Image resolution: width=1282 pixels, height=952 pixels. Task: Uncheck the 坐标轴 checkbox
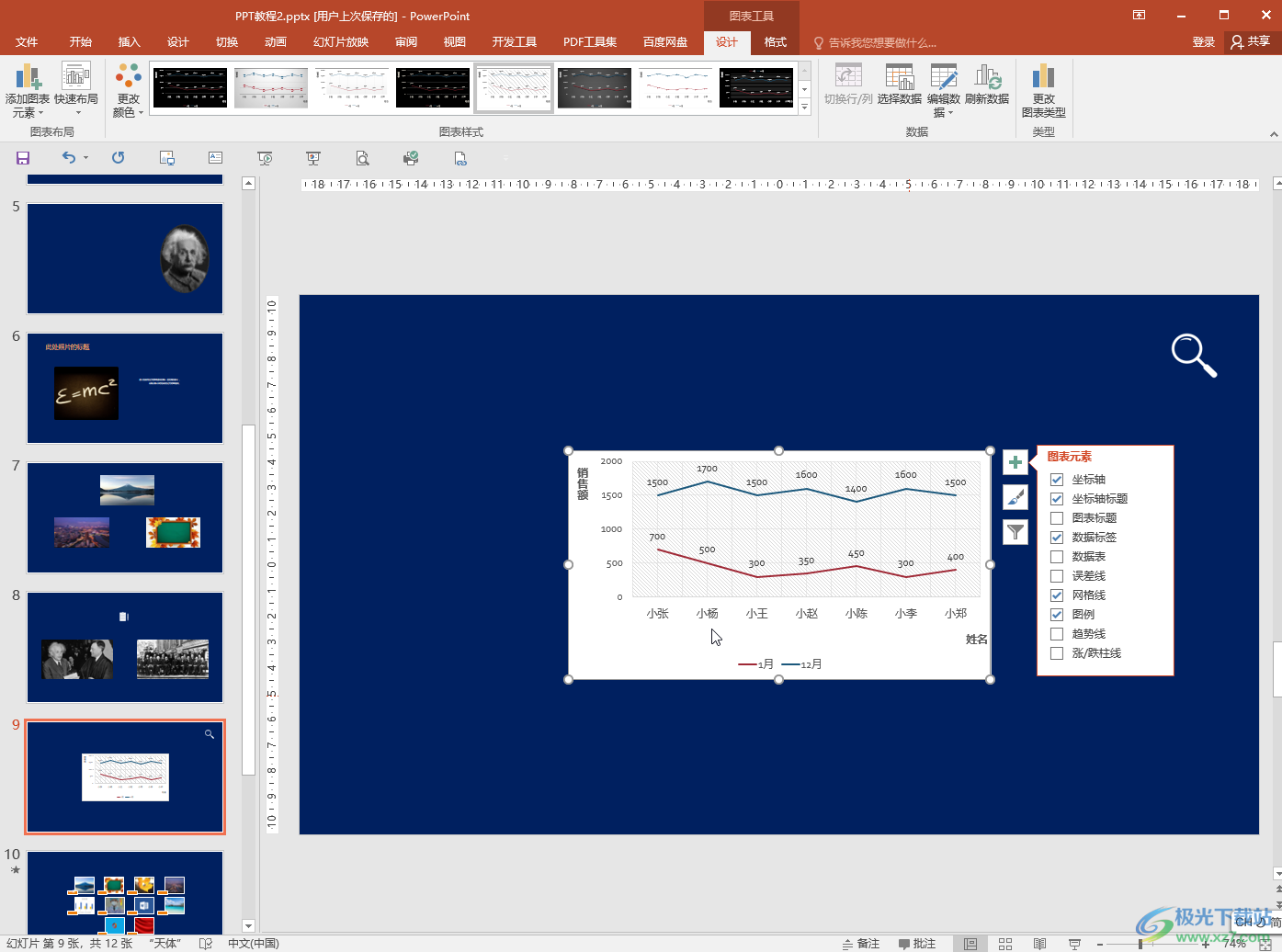pos(1057,480)
